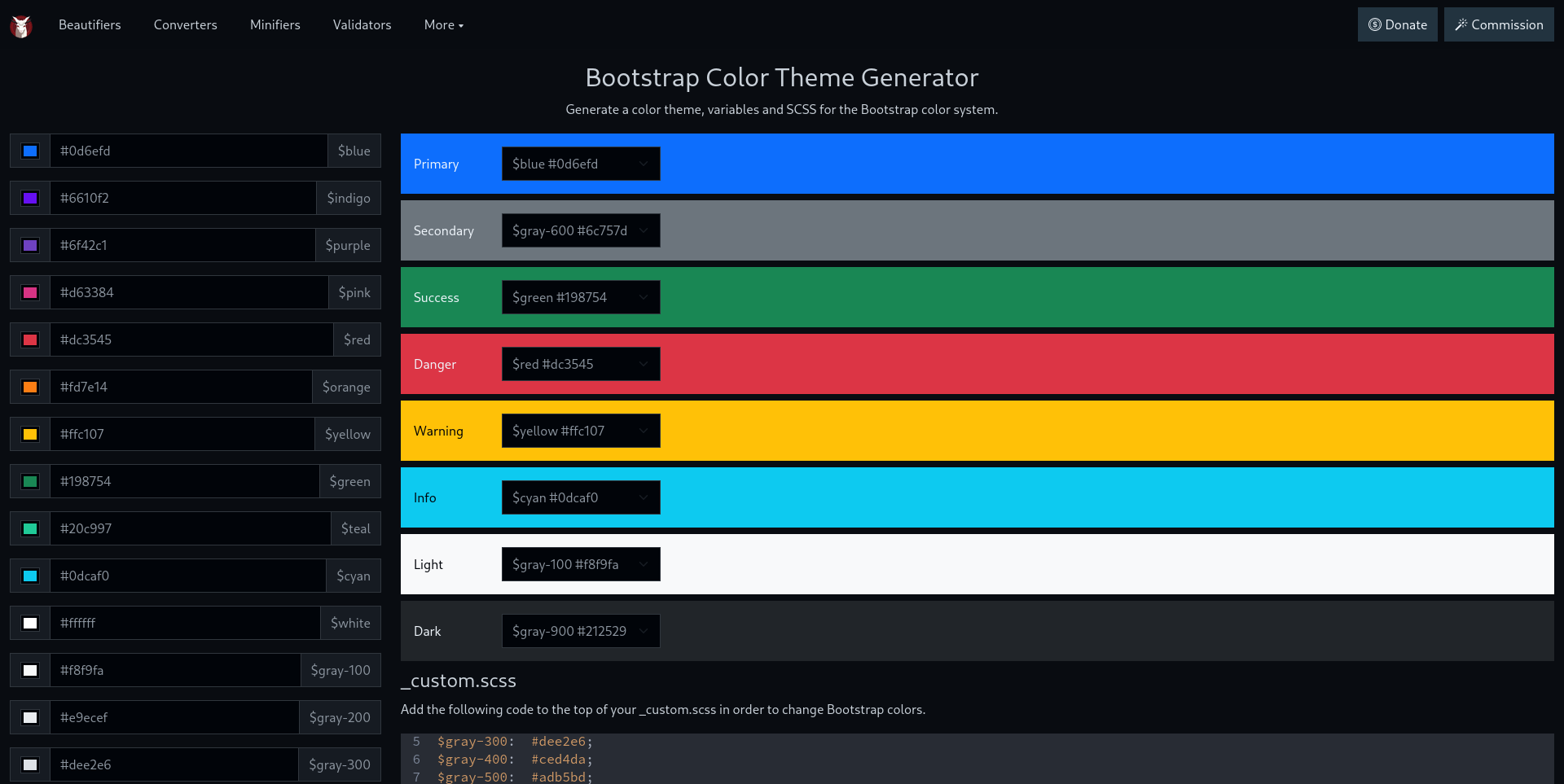The image size is (1564, 784).
Task: Click the _custom.scss heading
Action: coord(459,681)
